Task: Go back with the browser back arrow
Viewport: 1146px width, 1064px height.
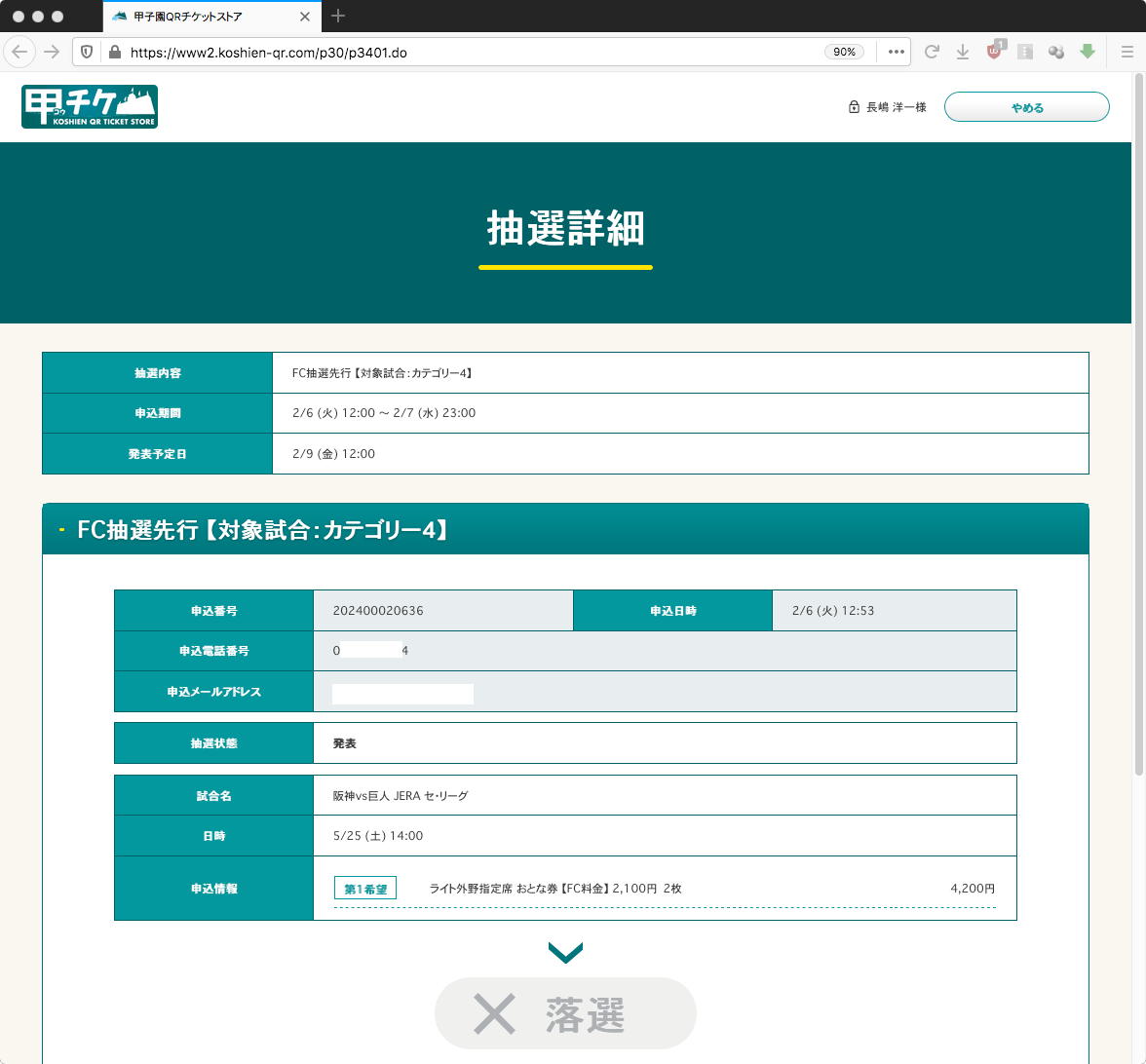Action: coord(19,52)
